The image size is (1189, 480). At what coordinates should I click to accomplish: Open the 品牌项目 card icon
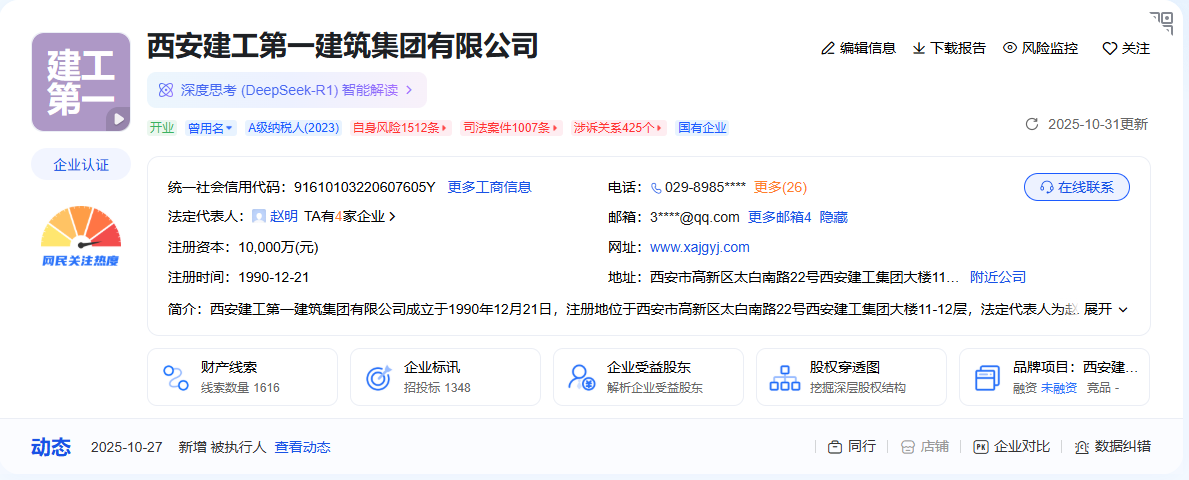point(987,377)
